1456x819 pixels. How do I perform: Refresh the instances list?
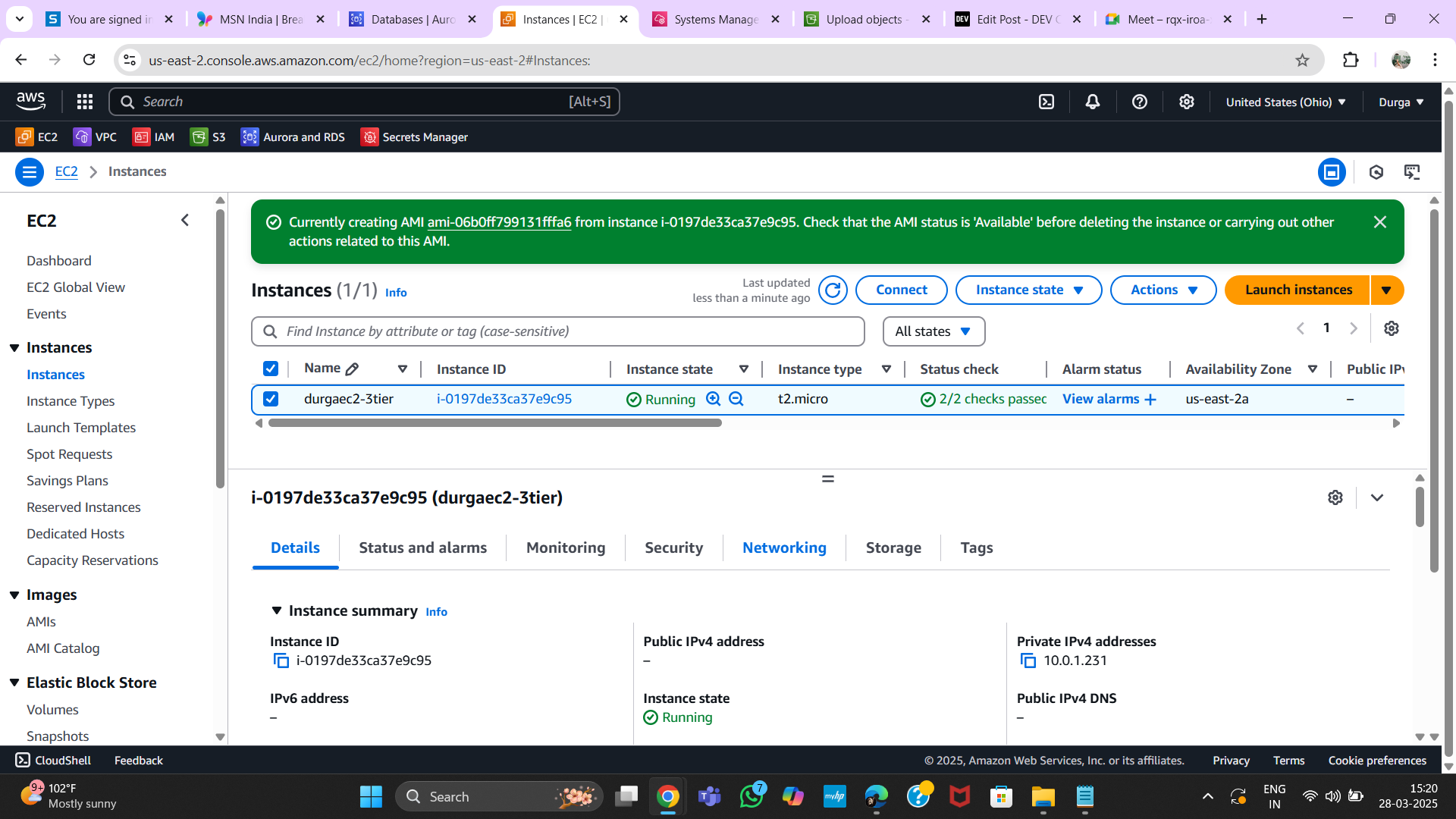833,290
